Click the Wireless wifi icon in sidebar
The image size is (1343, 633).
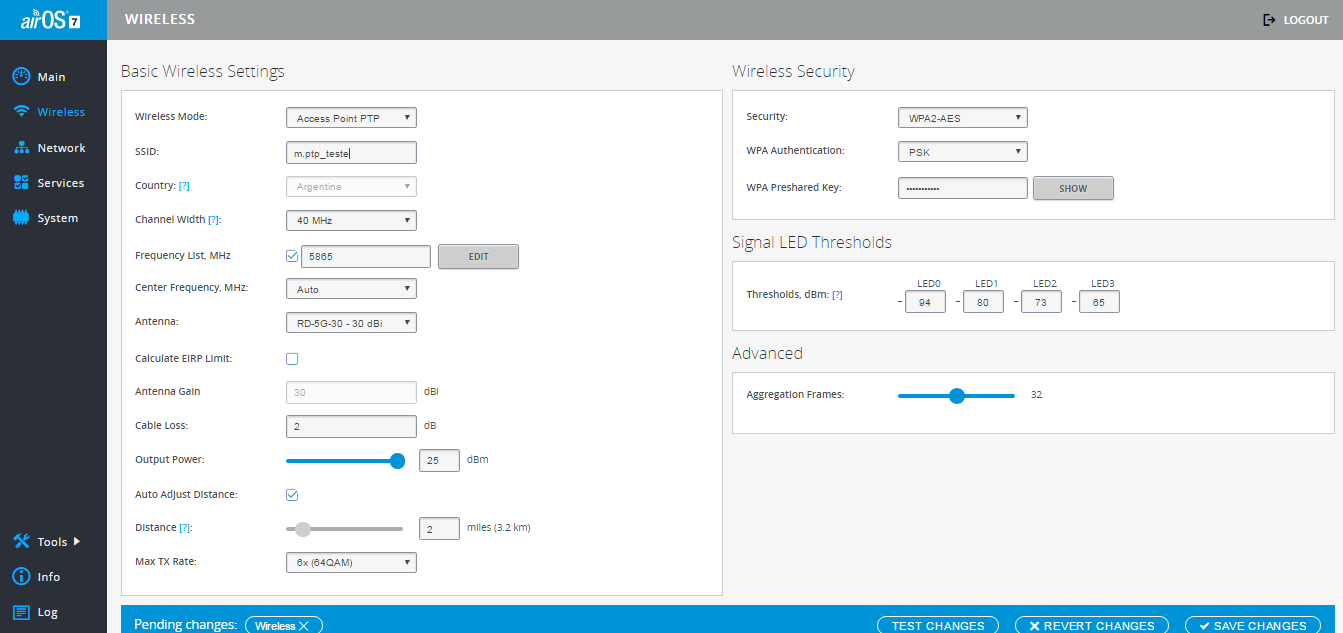pos(21,112)
